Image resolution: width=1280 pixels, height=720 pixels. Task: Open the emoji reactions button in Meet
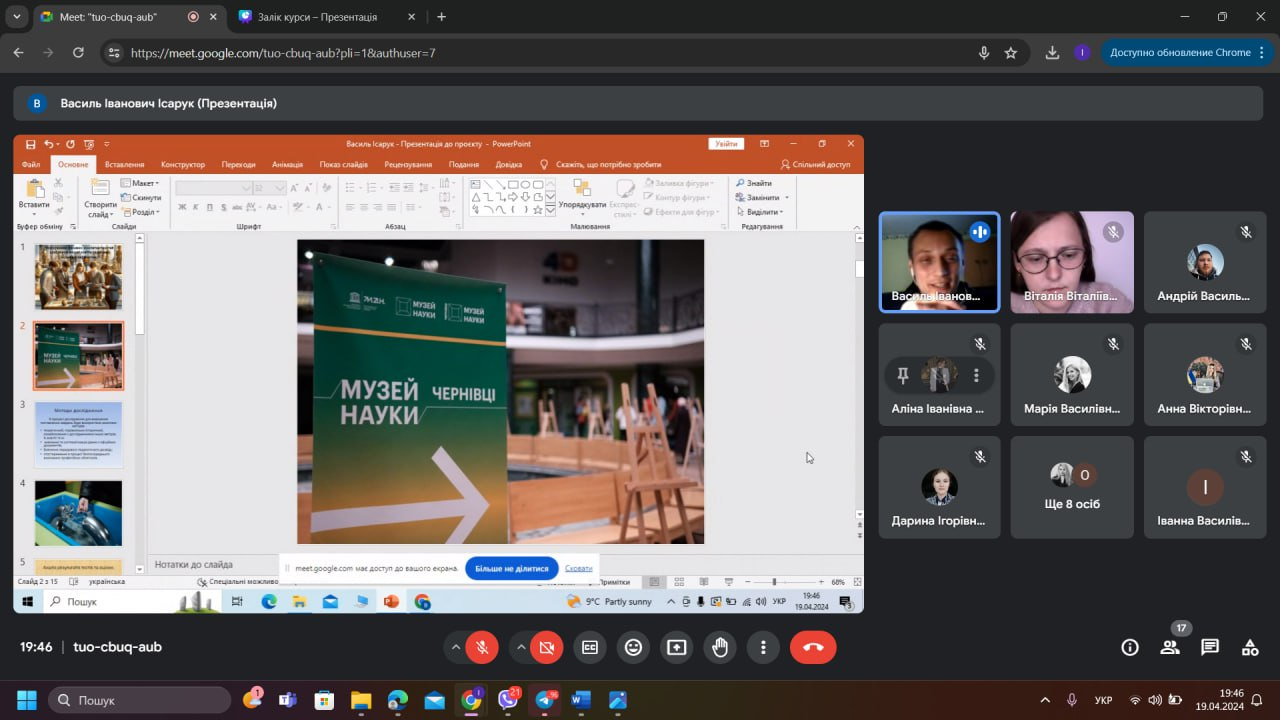tap(633, 647)
